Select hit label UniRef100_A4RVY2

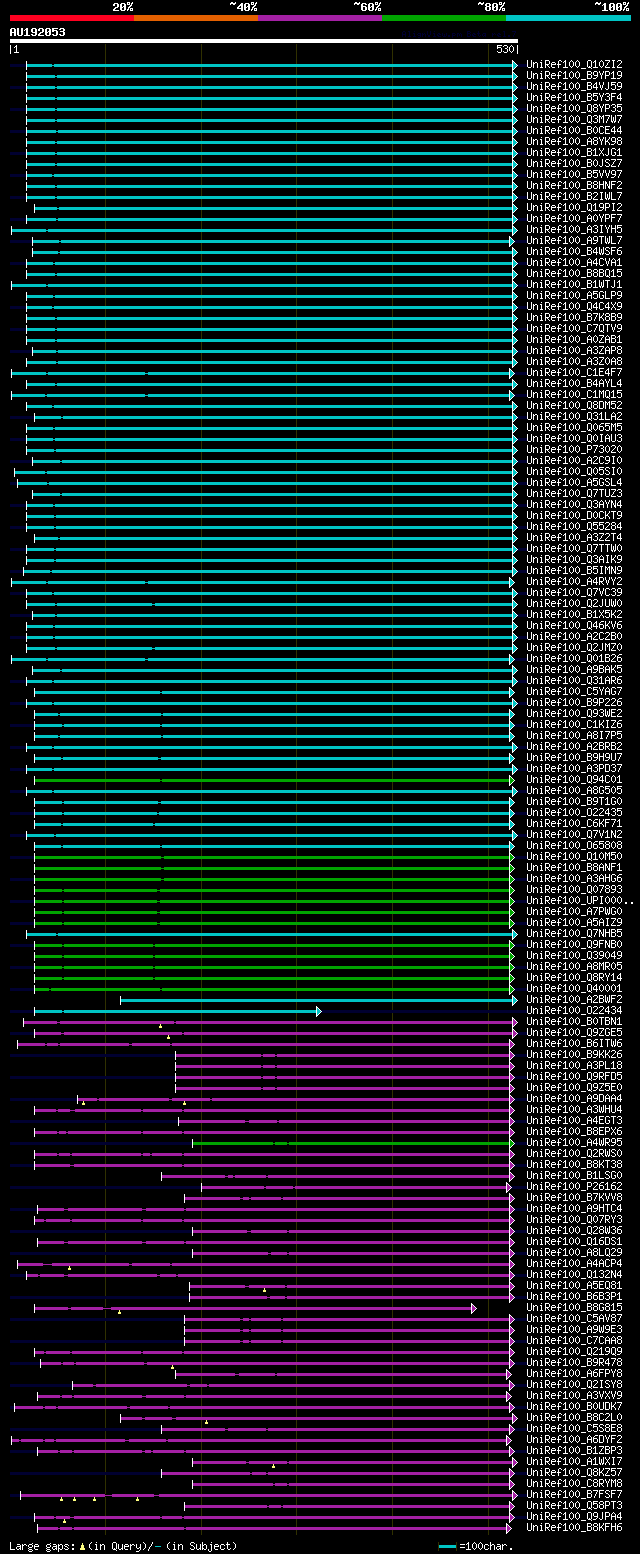tap(574, 581)
